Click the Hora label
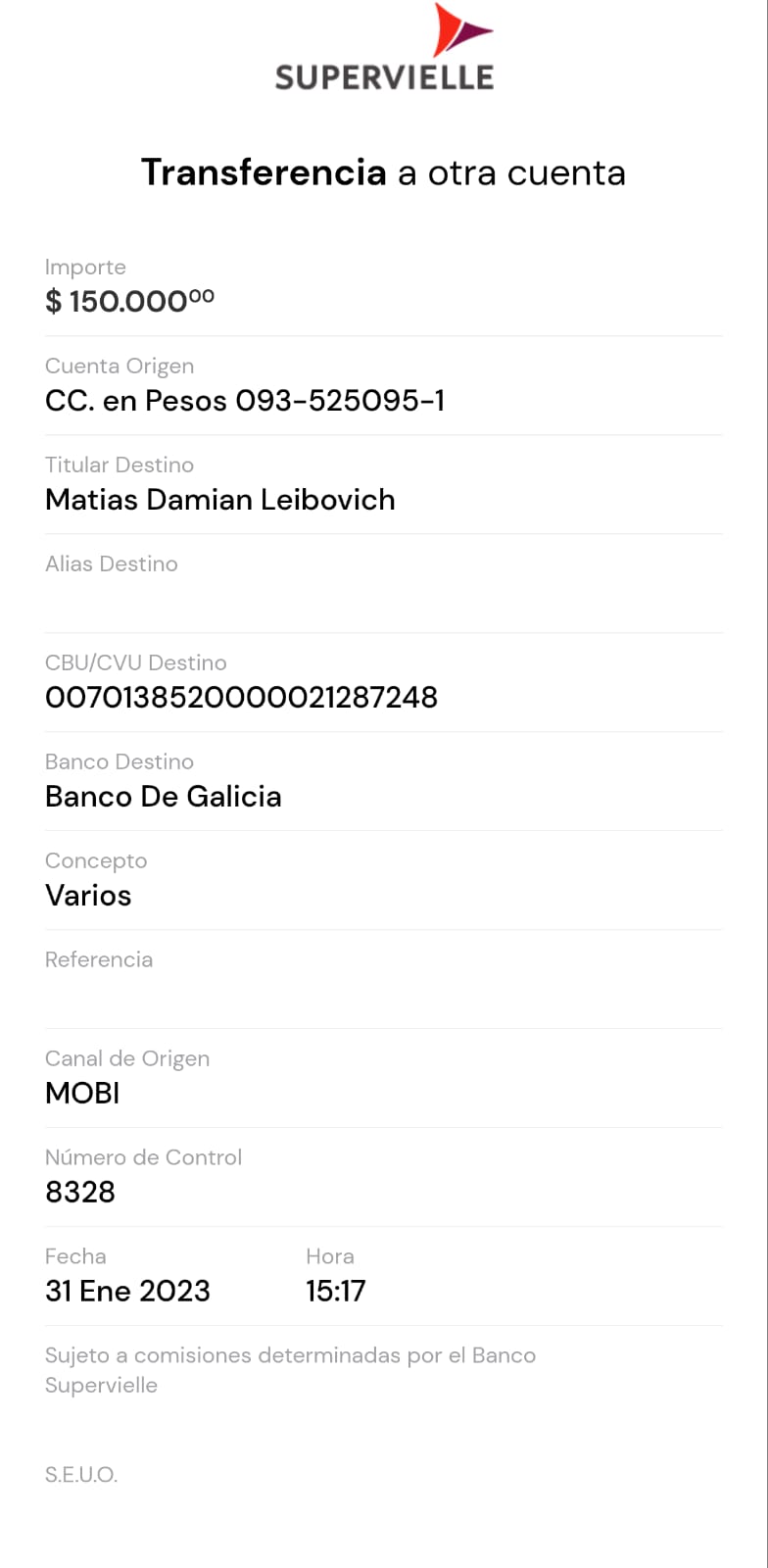The image size is (768, 1568). click(330, 1256)
